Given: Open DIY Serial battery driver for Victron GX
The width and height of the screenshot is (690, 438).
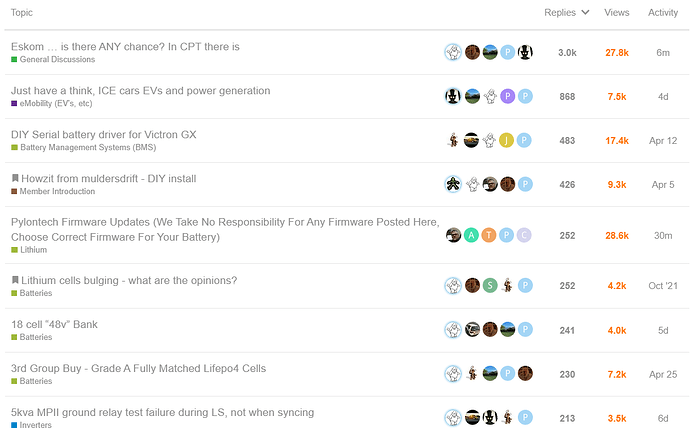Looking at the screenshot, I should coord(104,134).
